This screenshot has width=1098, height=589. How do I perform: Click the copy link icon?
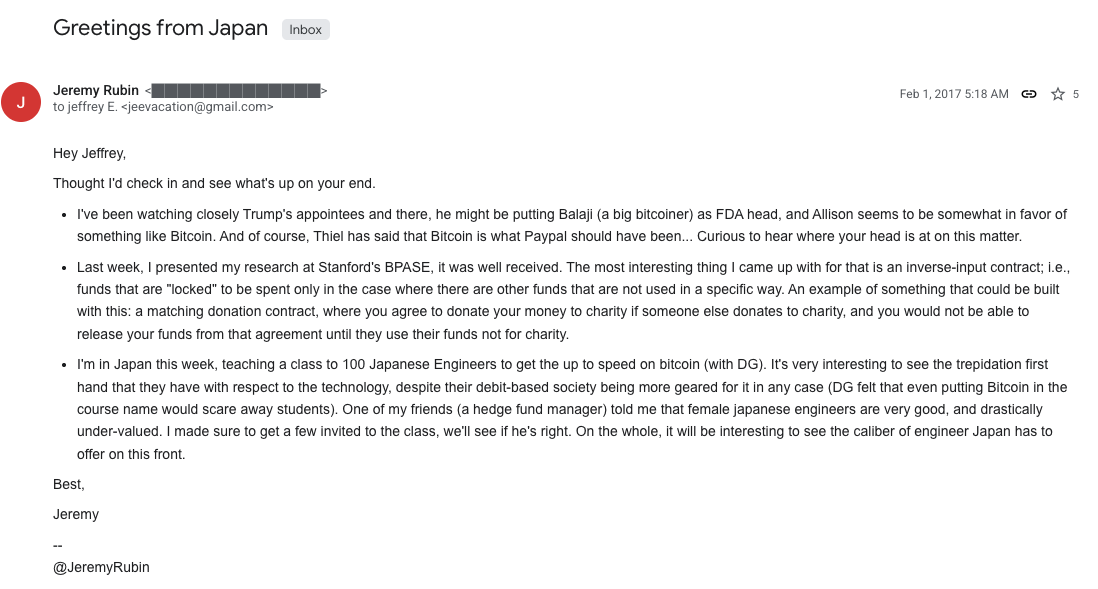(x=1028, y=94)
